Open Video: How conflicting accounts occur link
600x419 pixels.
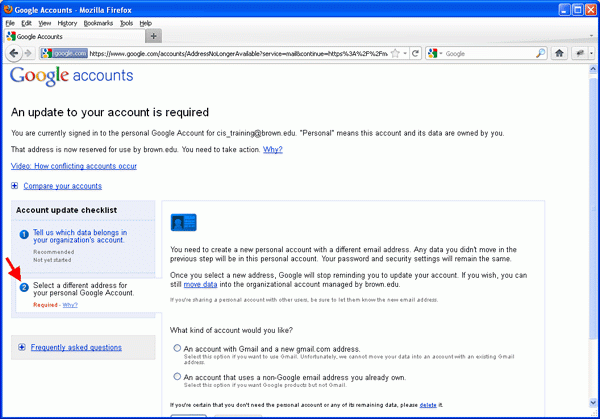(x=74, y=166)
